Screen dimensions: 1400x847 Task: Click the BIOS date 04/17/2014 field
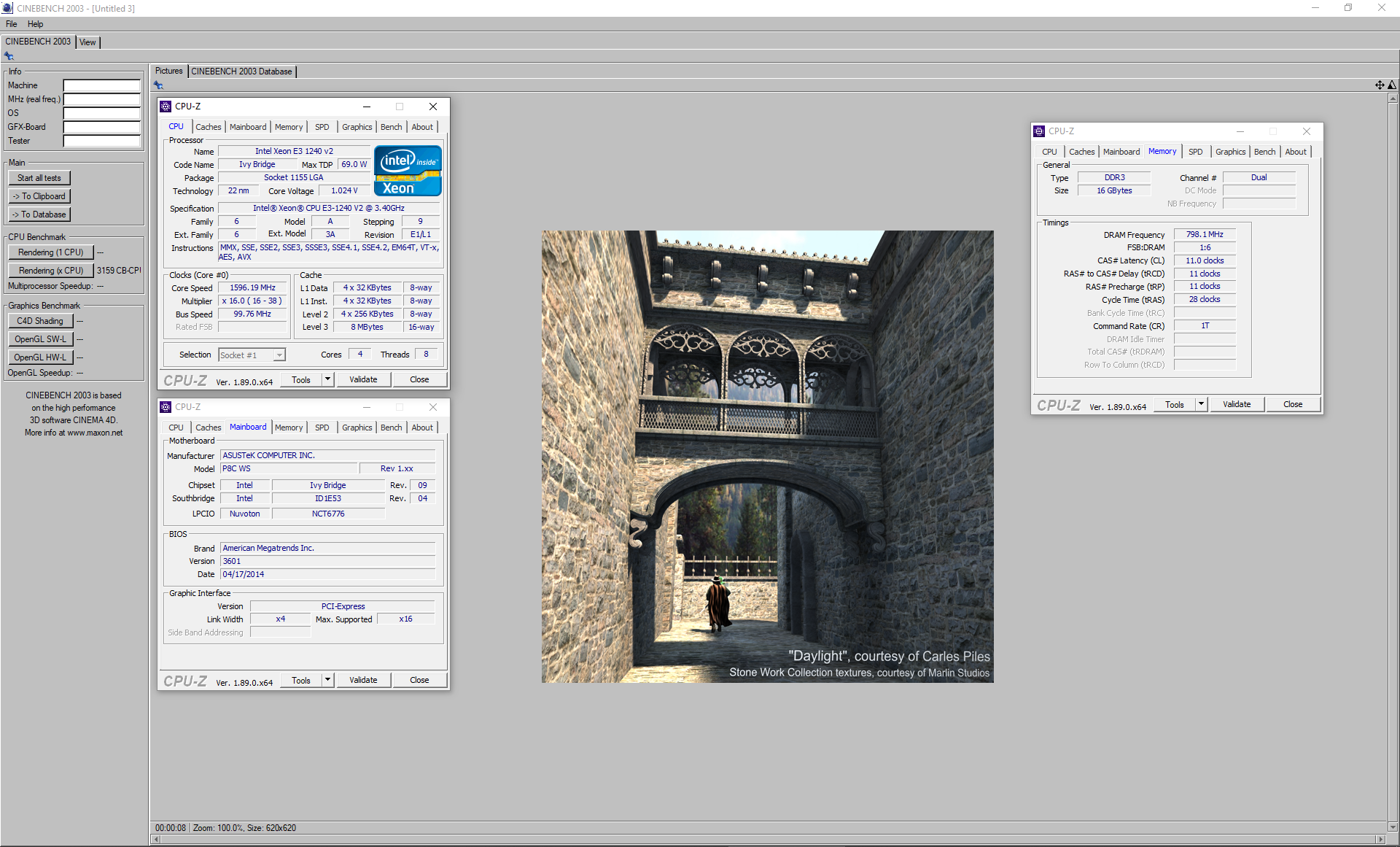pyautogui.click(x=327, y=574)
